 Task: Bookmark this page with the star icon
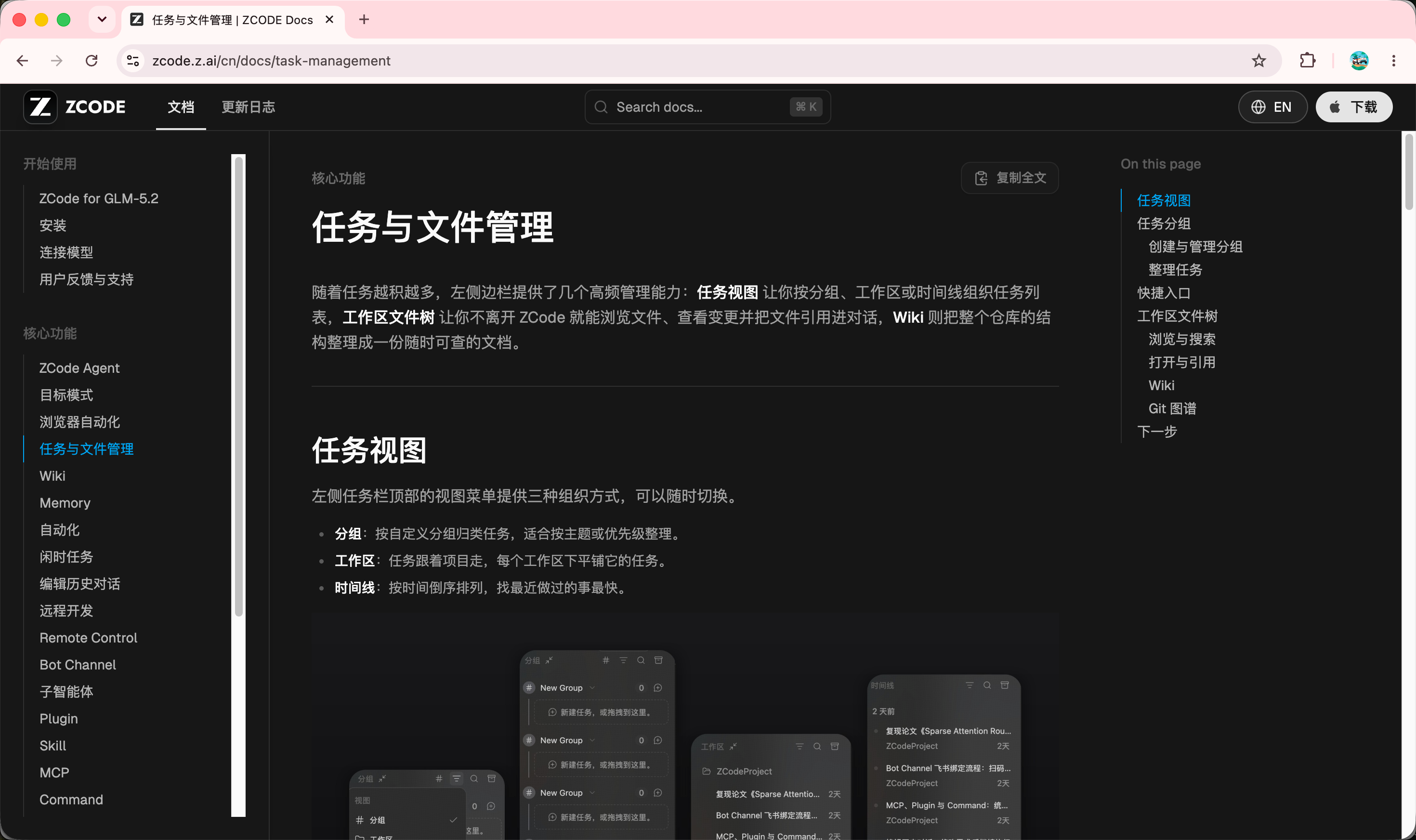pos(1259,61)
